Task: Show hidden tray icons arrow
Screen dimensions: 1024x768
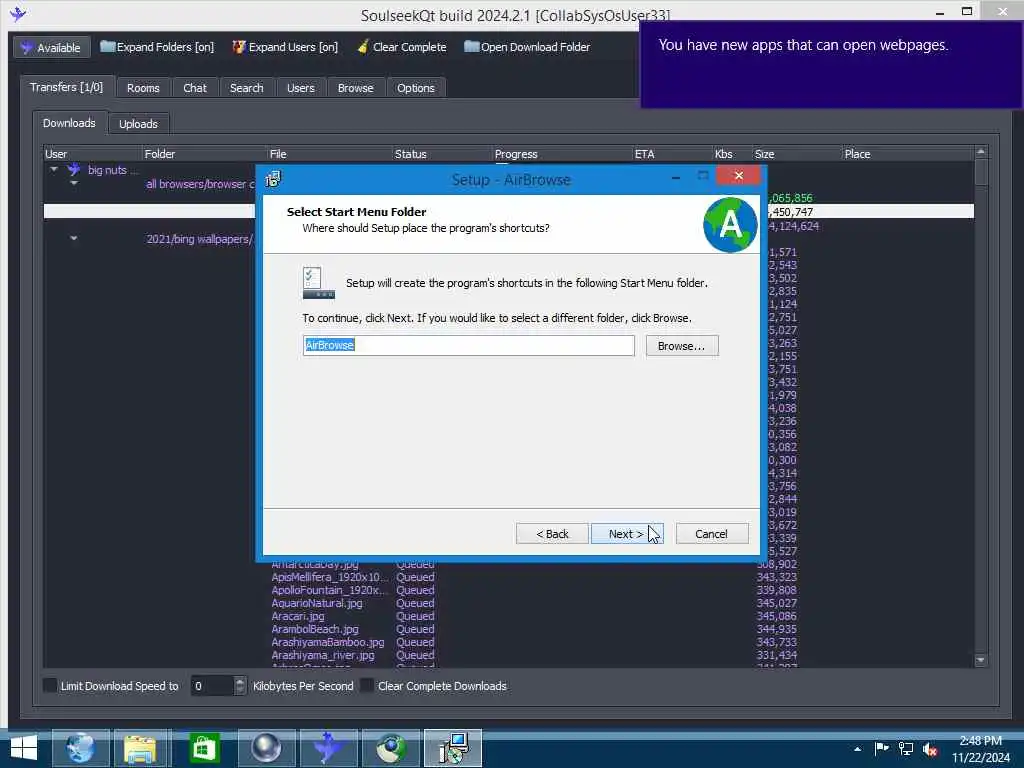Action: (857, 749)
